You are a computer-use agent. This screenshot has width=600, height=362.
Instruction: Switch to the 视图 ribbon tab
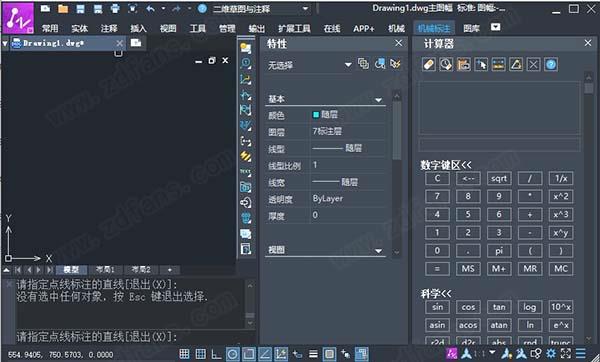[x=168, y=28]
